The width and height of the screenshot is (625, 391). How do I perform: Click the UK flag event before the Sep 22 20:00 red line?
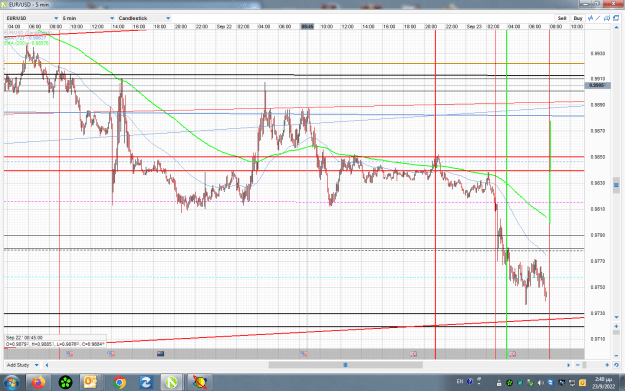coord(414,354)
